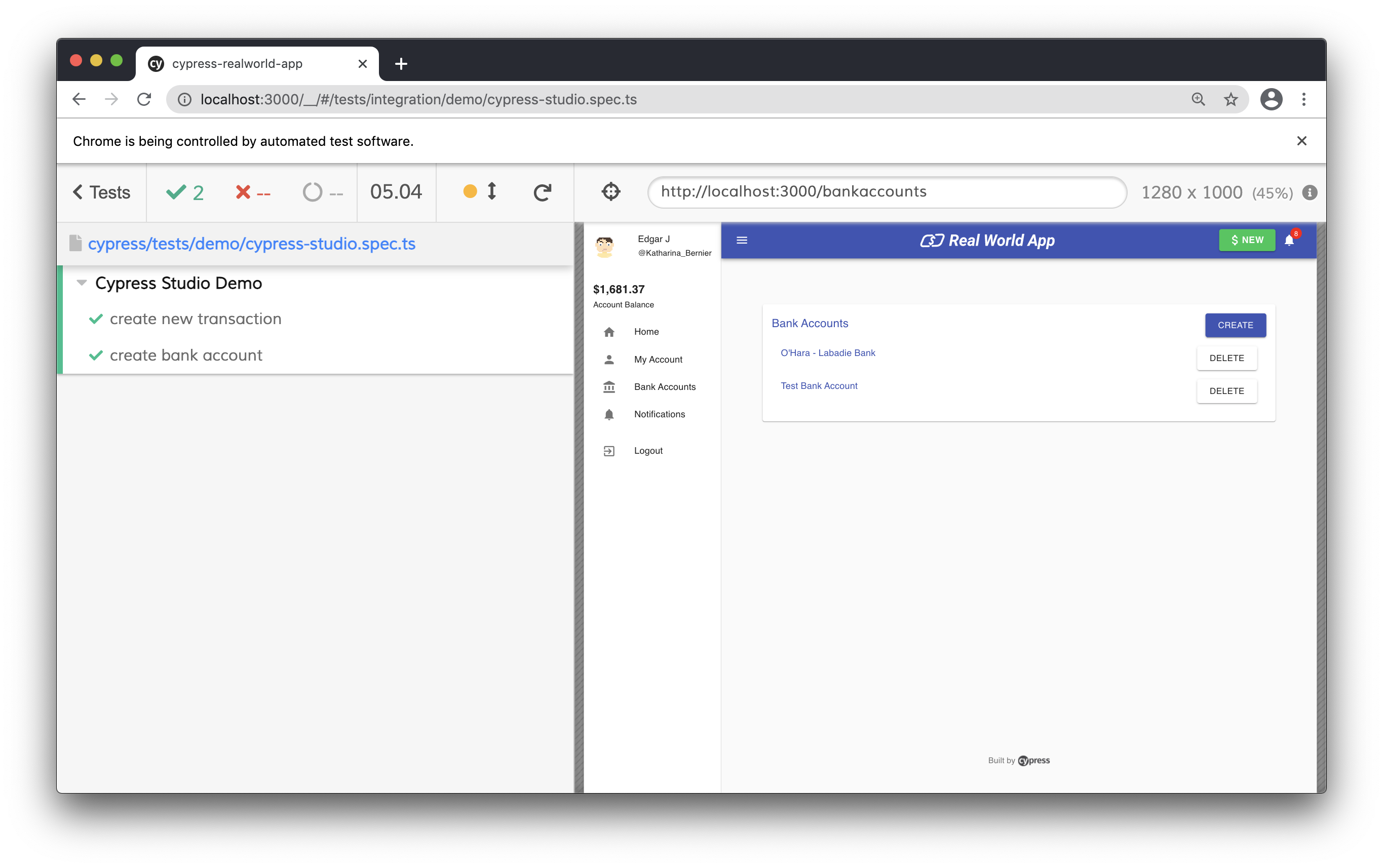
Task: Select the 'create bank account' test
Action: [185, 356]
